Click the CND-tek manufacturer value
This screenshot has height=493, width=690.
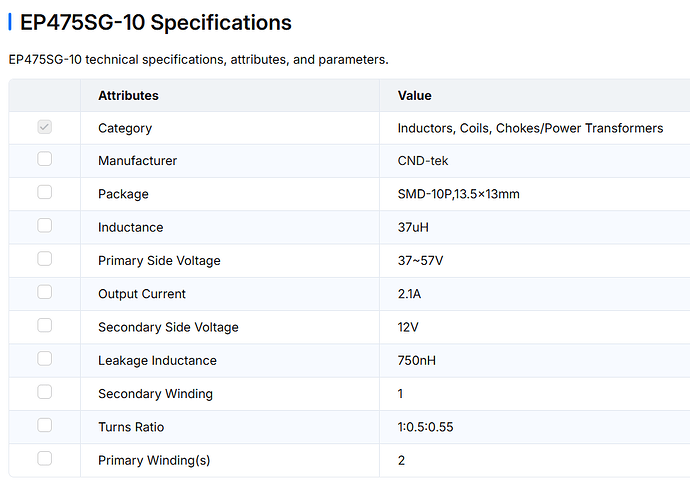point(423,161)
